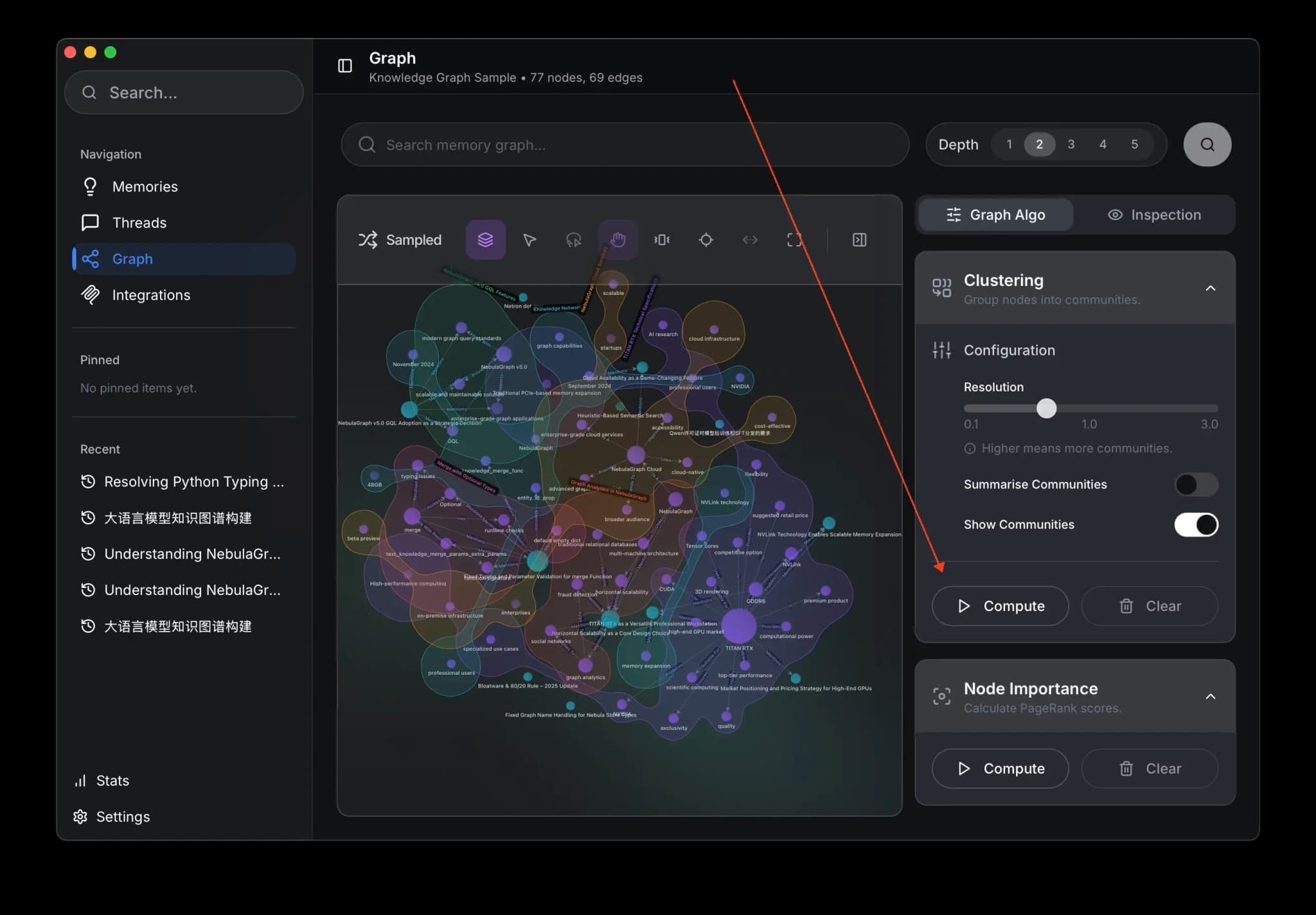Toggle the left sidebar panel icon
1316x915 pixels.
pos(345,66)
